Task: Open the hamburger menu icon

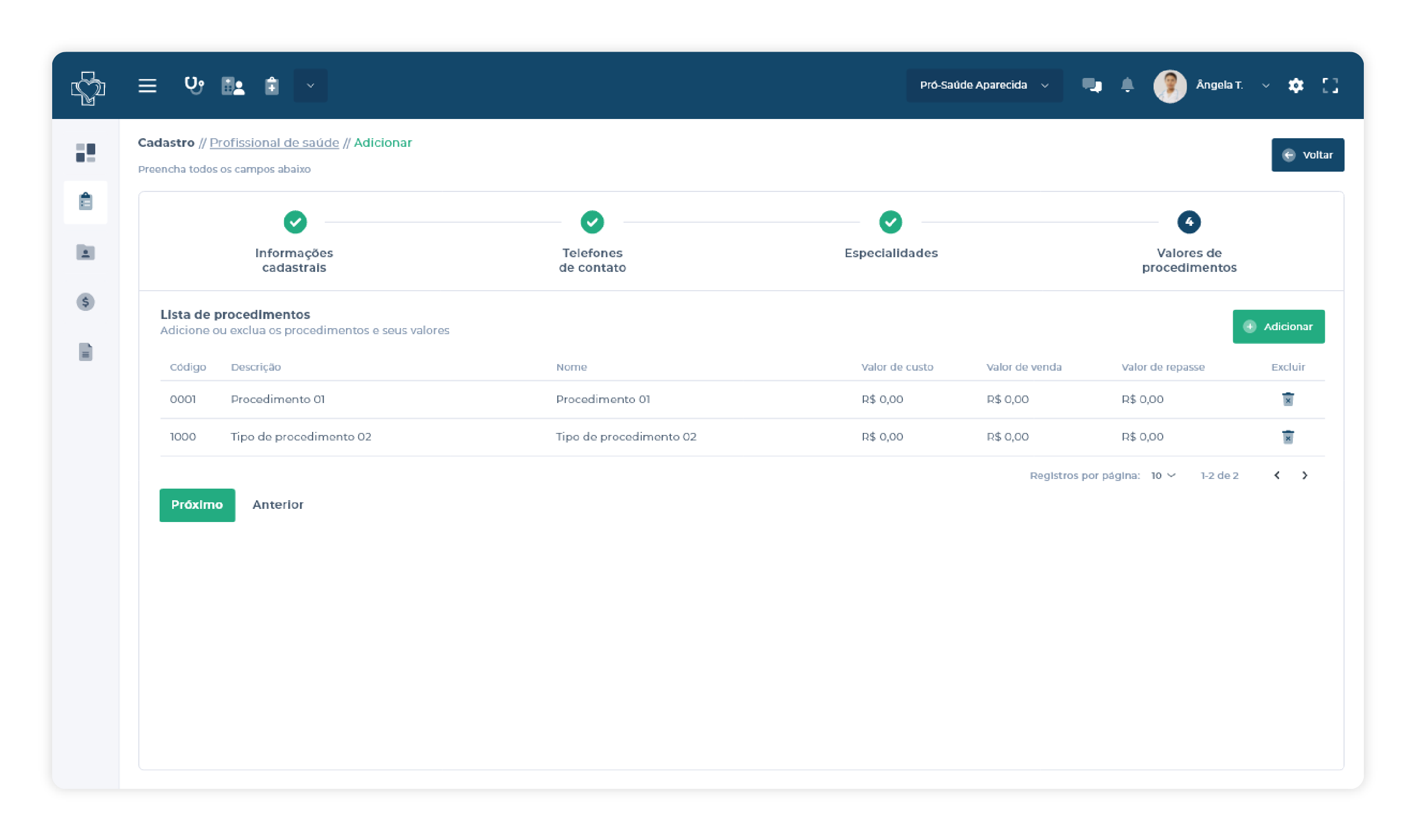Action: pos(147,86)
